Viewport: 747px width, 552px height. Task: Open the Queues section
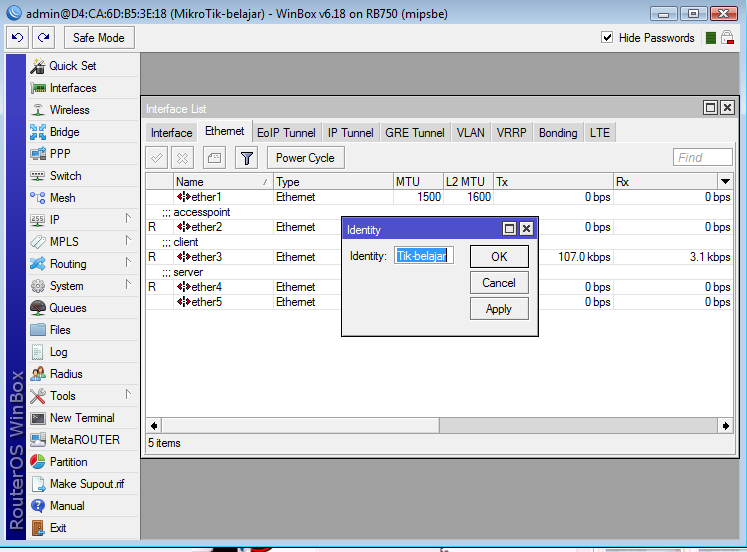click(x=83, y=308)
